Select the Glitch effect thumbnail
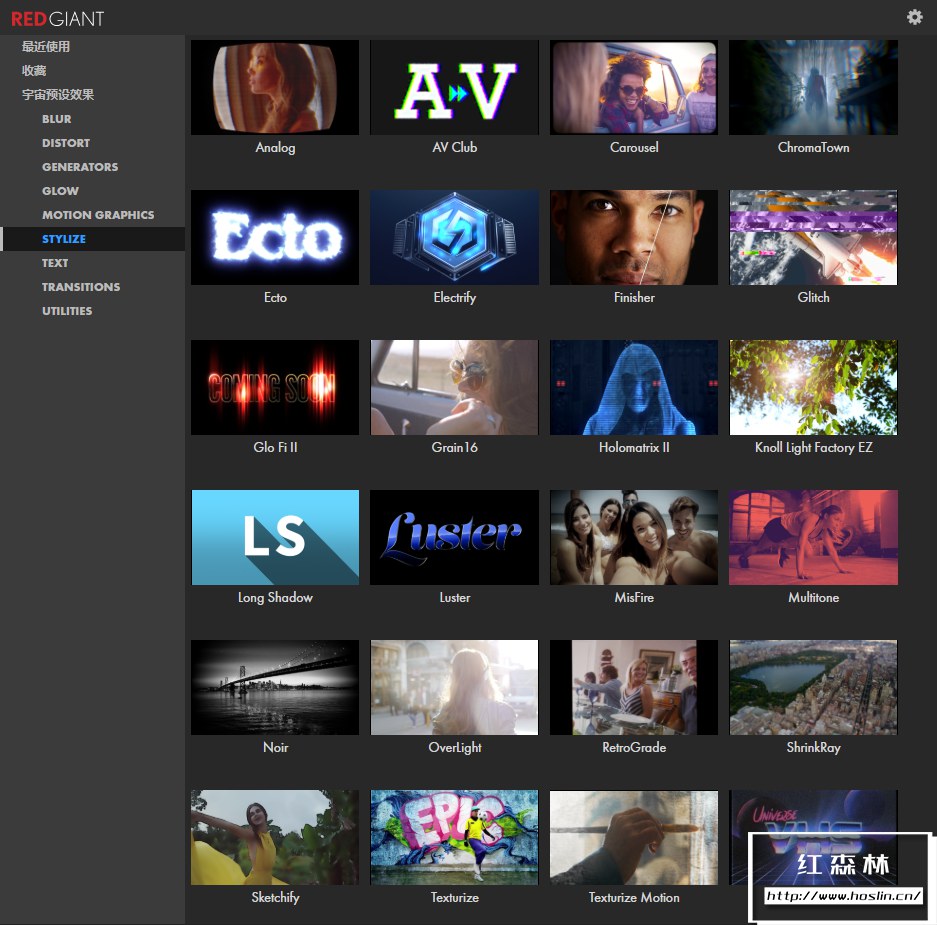 click(813, 237)
